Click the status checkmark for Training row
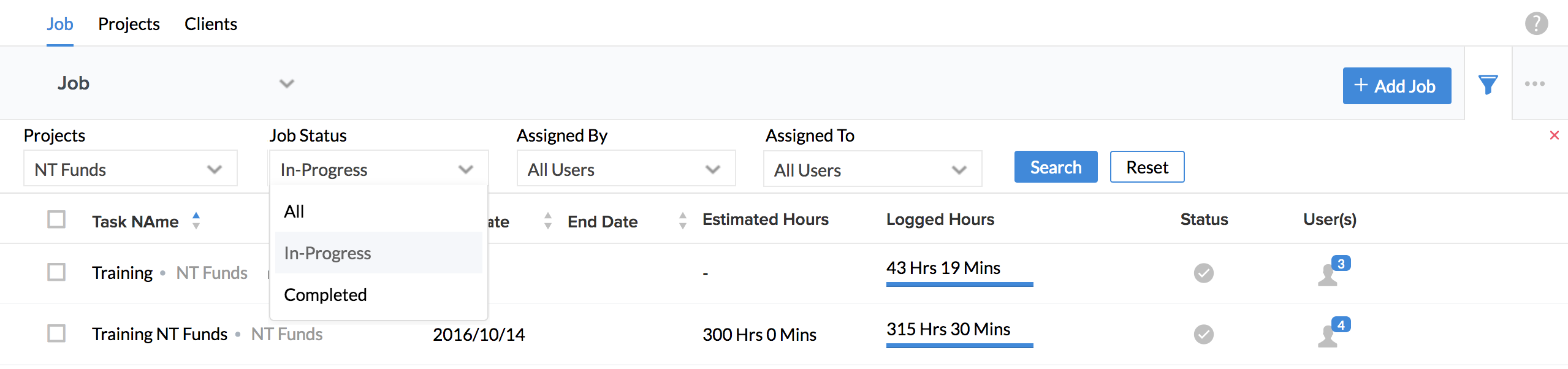The width and height of the screenshot is (1568, 369). [1203, 273]
